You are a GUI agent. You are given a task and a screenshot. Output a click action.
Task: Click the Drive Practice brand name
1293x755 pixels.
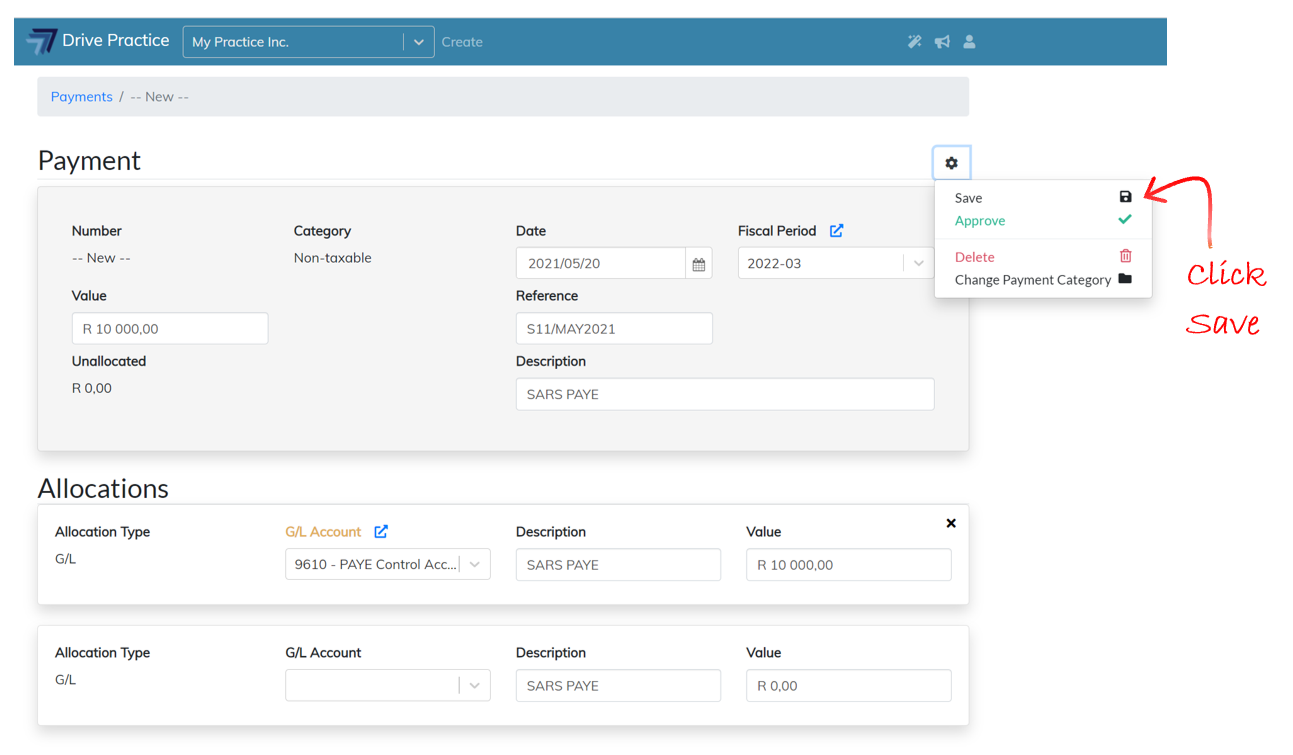(x=116, y=40)
